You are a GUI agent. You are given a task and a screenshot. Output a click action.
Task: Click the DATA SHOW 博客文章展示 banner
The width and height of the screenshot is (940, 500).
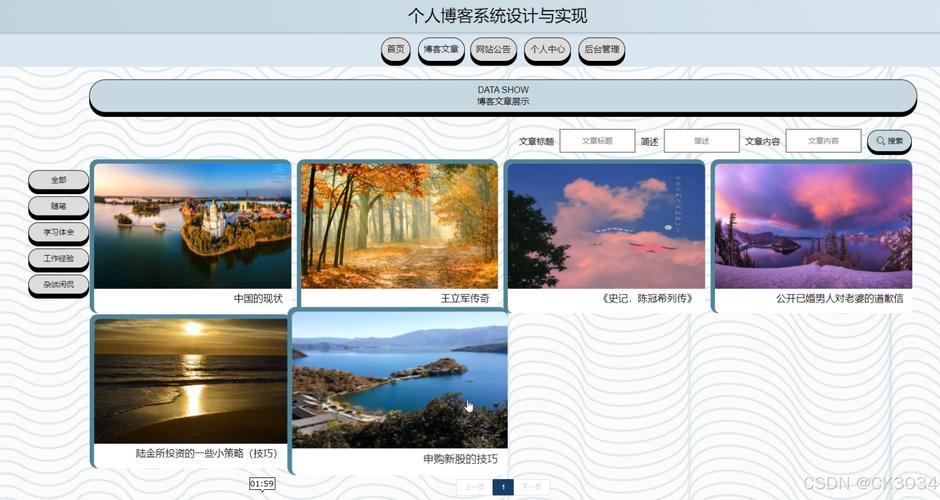pyautogui.click(x=503, y=96)
